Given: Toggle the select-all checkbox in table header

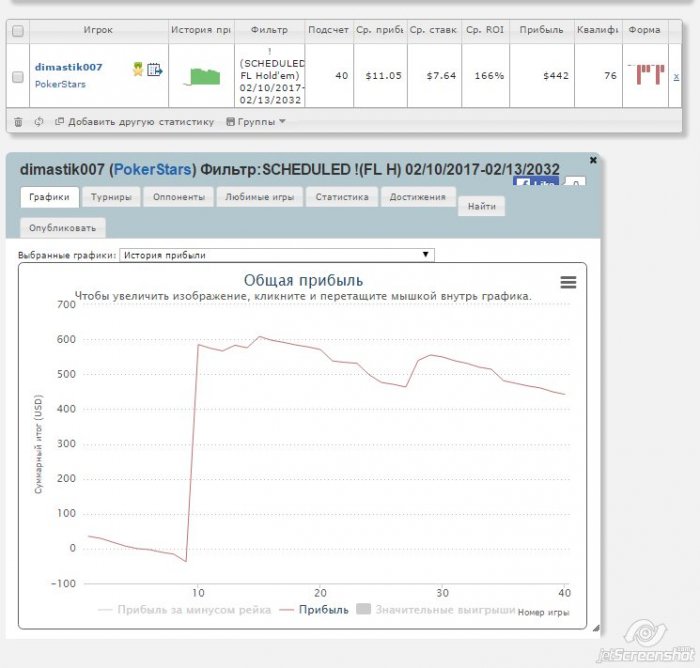Looking at the screenshot, I should [x=18, y=31].
